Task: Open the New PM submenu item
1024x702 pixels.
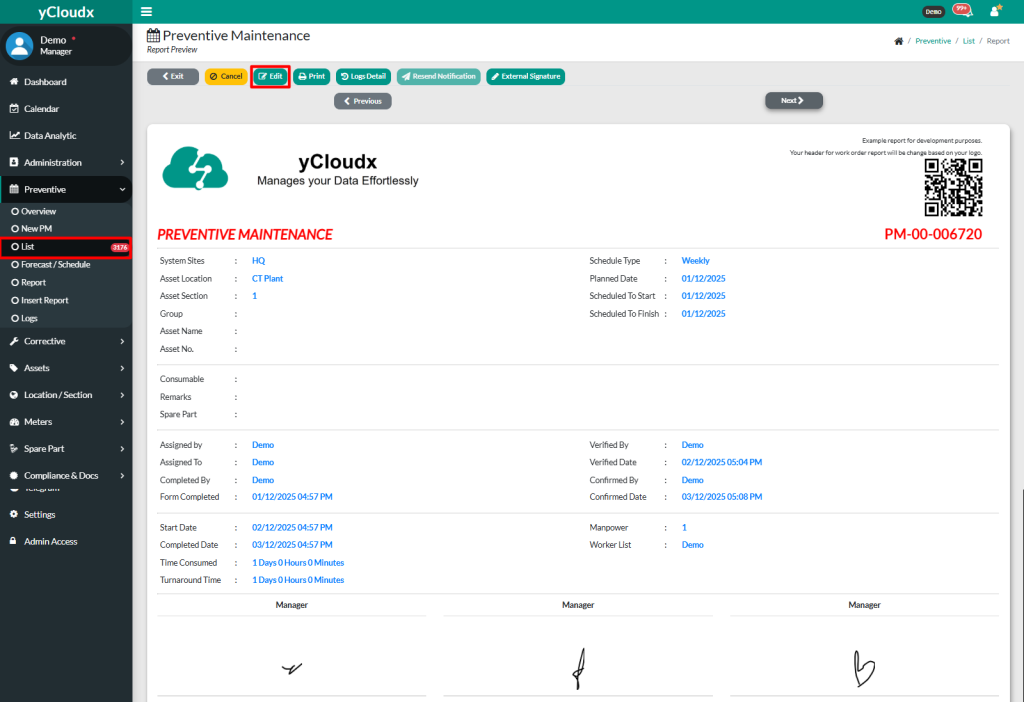Action: pyautogui.click(x=36, y=229)
